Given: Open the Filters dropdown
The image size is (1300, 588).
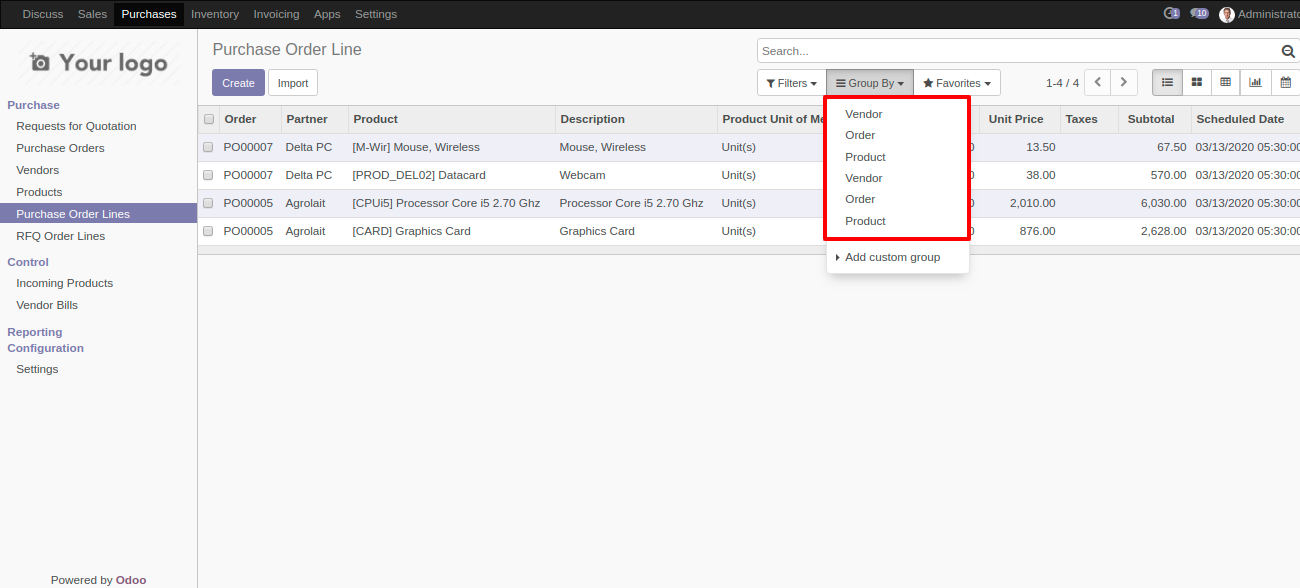Looking at the screenshot, I should 791,83.
